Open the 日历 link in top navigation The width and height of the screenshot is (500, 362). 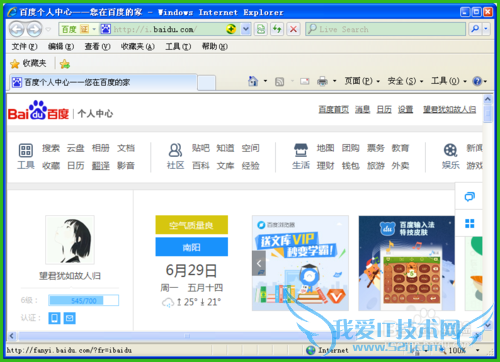click(384, 110)
